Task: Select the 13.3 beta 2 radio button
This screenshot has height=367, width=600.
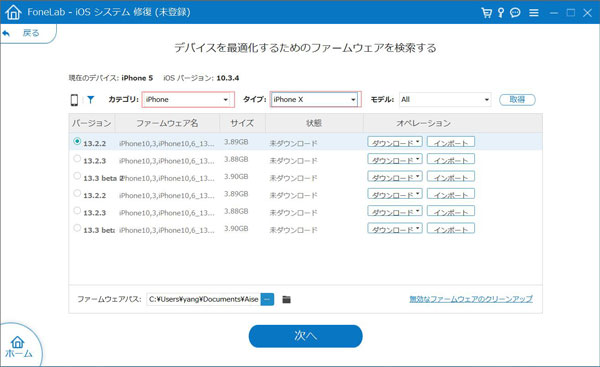Action: (x=77, y=176)
